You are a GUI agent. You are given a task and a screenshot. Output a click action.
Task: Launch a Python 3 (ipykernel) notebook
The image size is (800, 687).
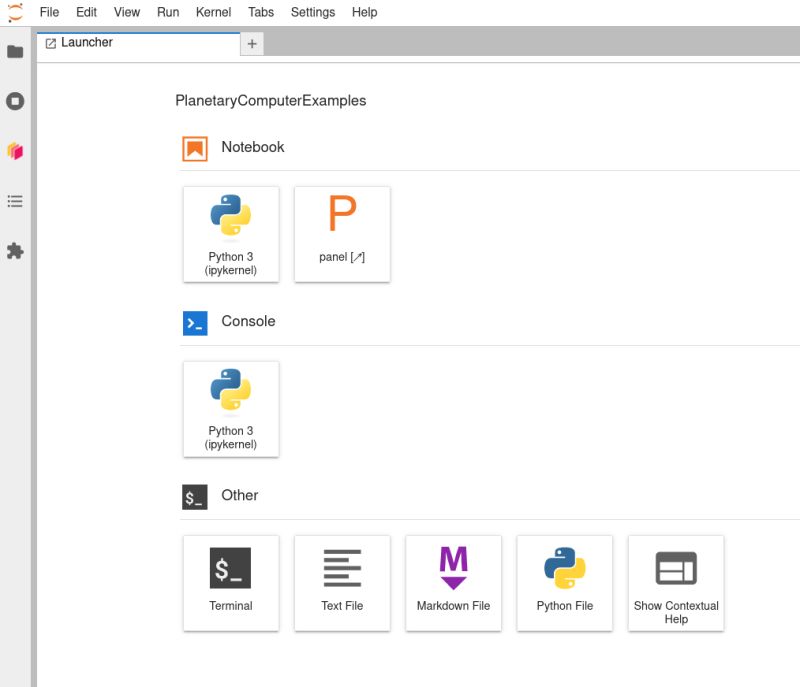coord(231,234)
